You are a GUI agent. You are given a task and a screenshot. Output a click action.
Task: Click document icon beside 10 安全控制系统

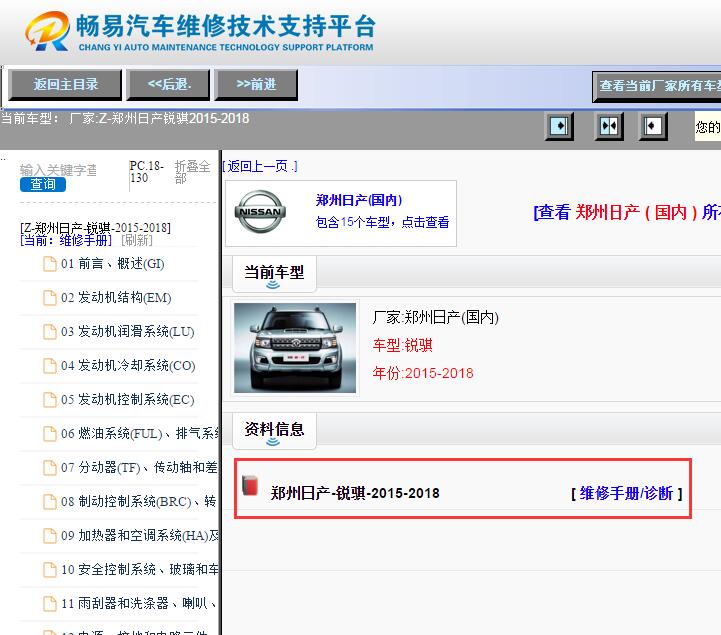click(50, 569)
